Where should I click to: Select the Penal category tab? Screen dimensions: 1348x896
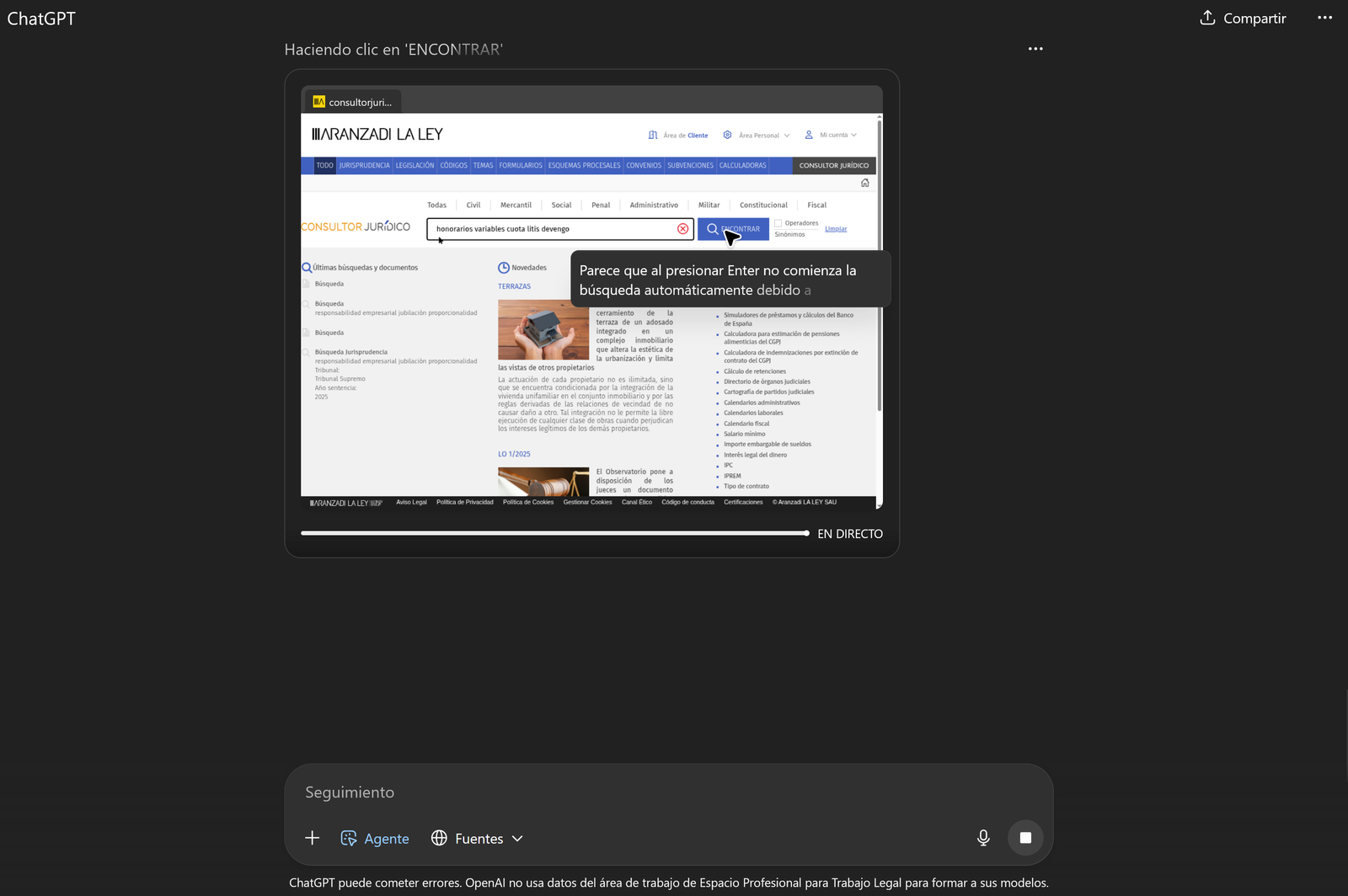click(601, 205)
